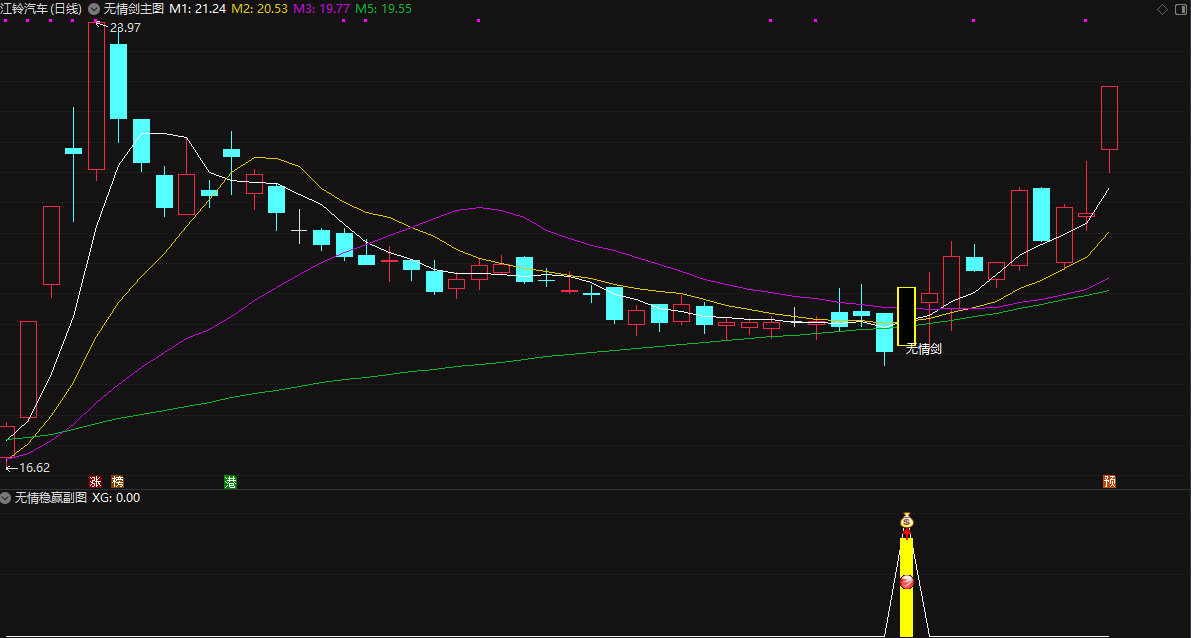Screen dimensions: 1191x638
Task: Click the 无情剑主图 indicator name
Action: point(134,9)
